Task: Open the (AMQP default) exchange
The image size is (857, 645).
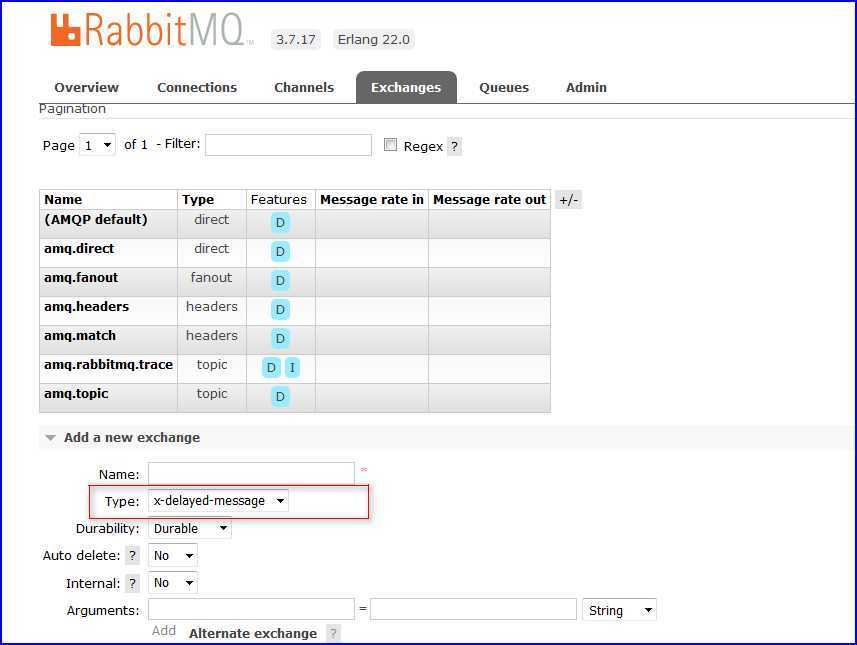Action: 96,220
